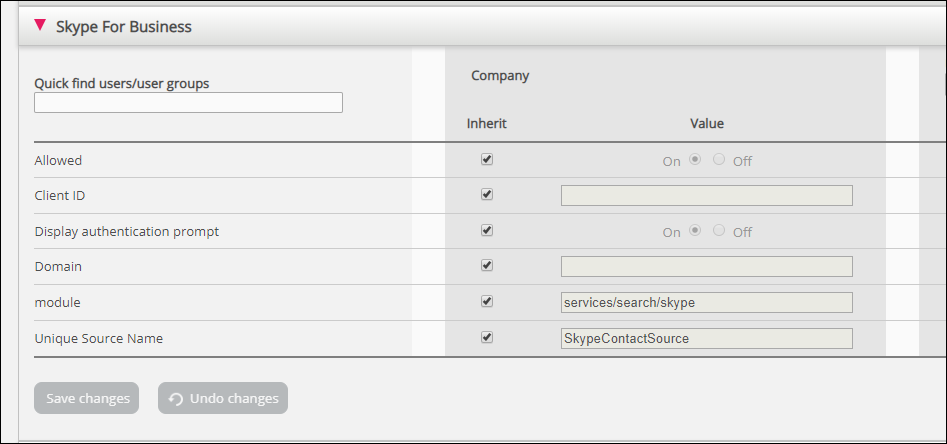Click the Client ID value field
947x444 pixels.
pyautogui.click(x=706, y=195)
